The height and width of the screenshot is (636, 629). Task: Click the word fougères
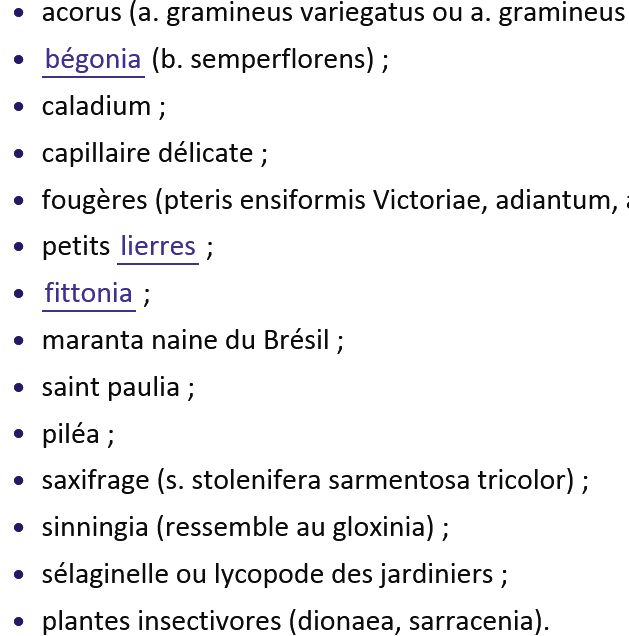tap(94, 201)
